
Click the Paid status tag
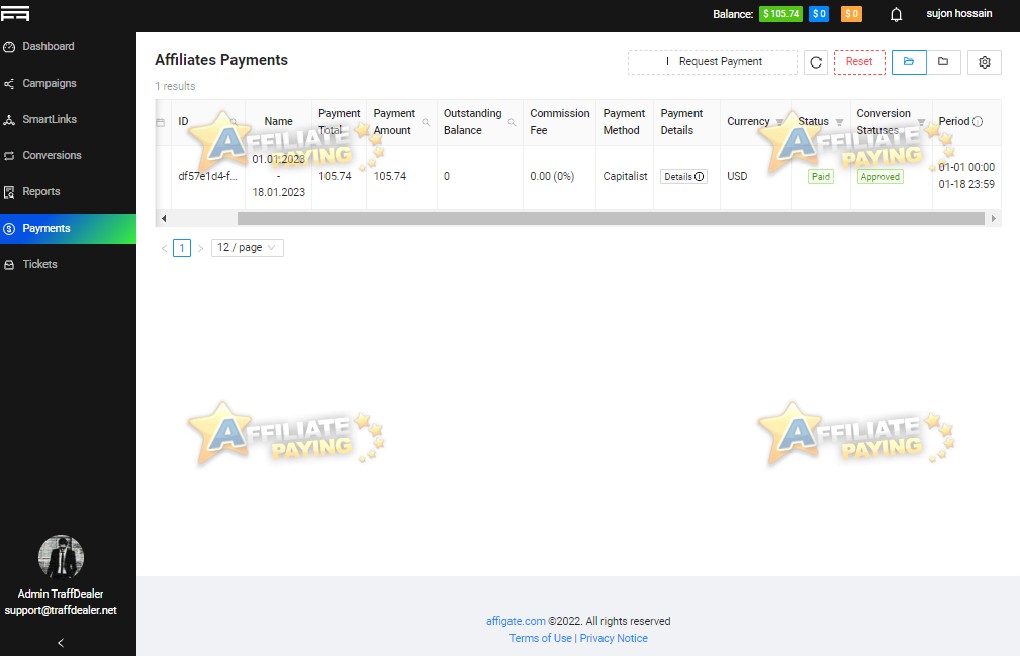tap(821, 176)
